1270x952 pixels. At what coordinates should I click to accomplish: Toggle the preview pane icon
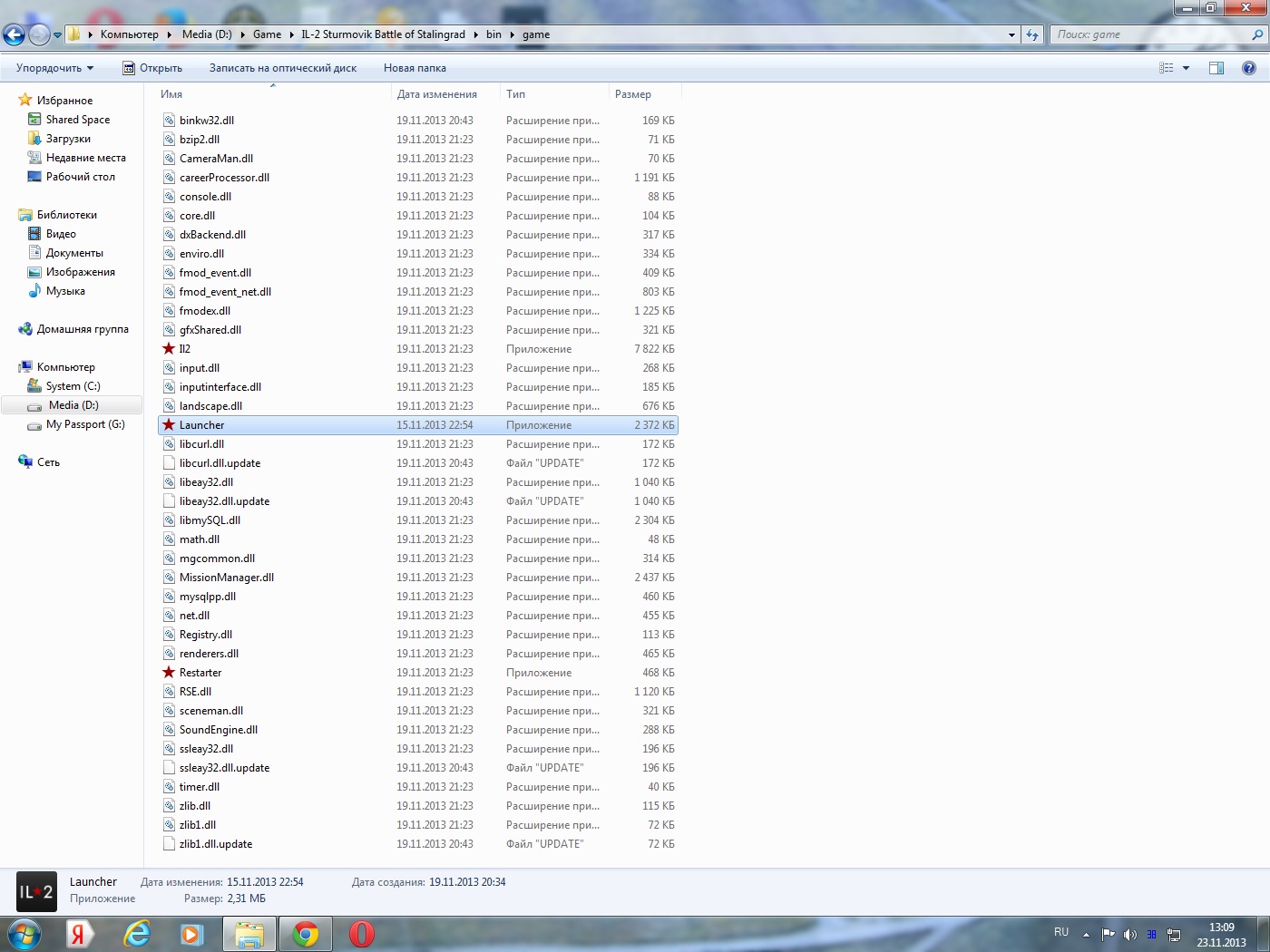pos(1216,68)
